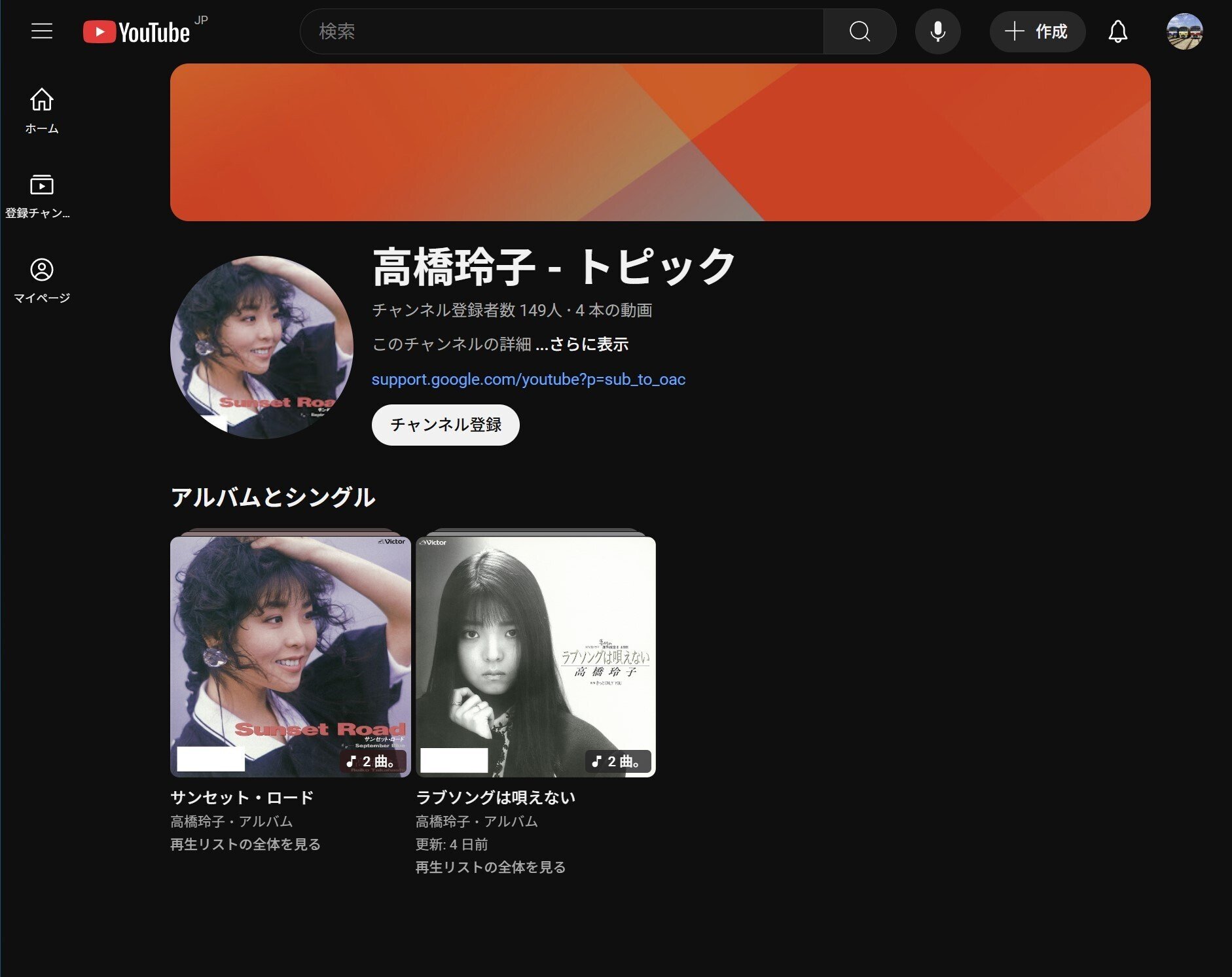This screenshot has height=977, width=1232.
Task: Open the notifications bell
Action: tap(1117, 31)
